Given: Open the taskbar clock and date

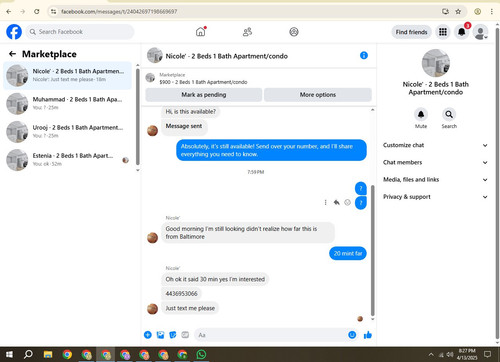Looking at the screenshot, I should click(x=467, y=354).
